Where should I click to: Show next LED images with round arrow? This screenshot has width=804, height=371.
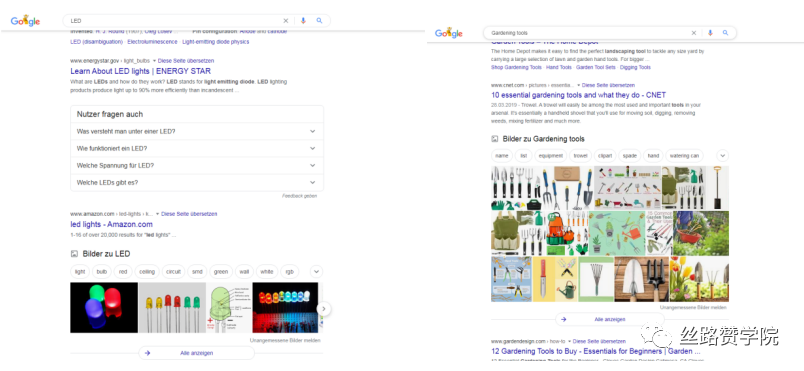[x=324, y=309]
